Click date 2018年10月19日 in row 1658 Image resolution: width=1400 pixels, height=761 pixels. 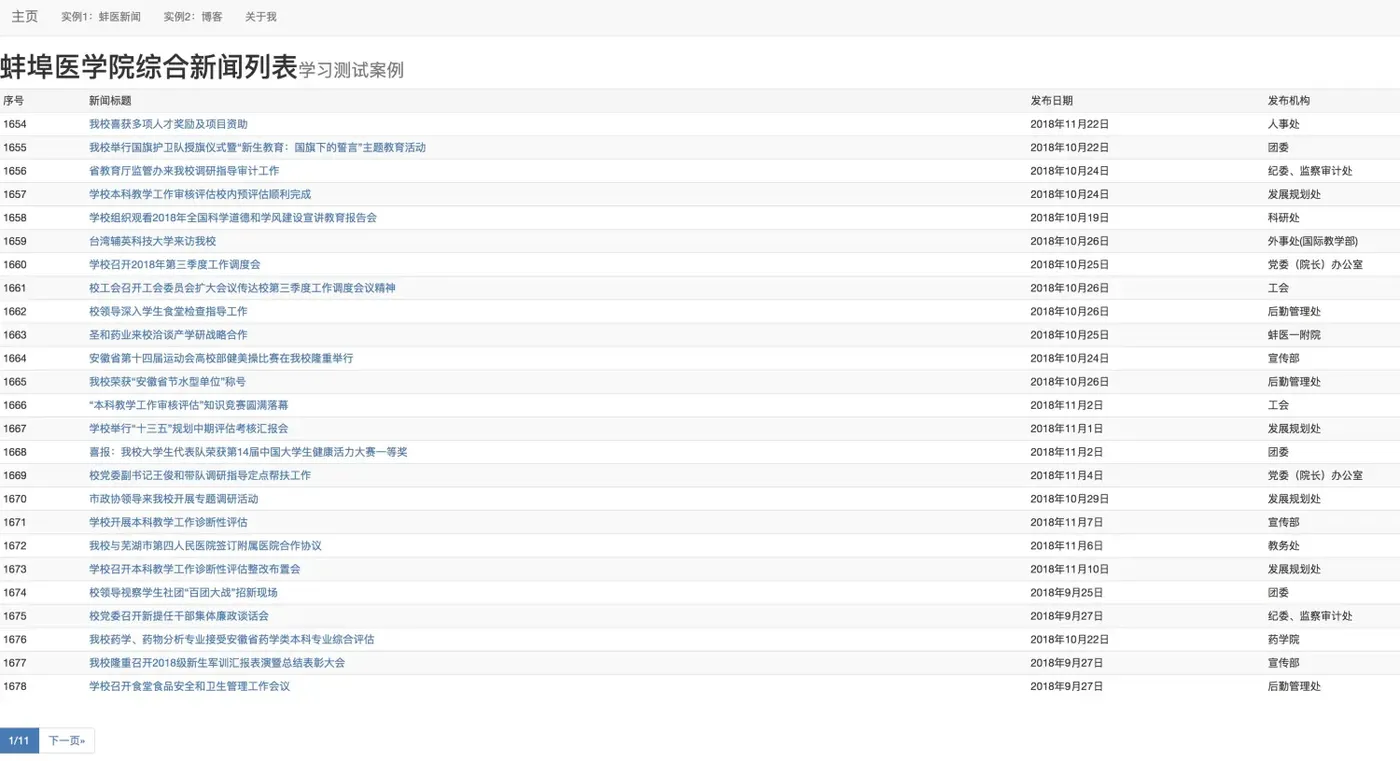pos(1070,218)
